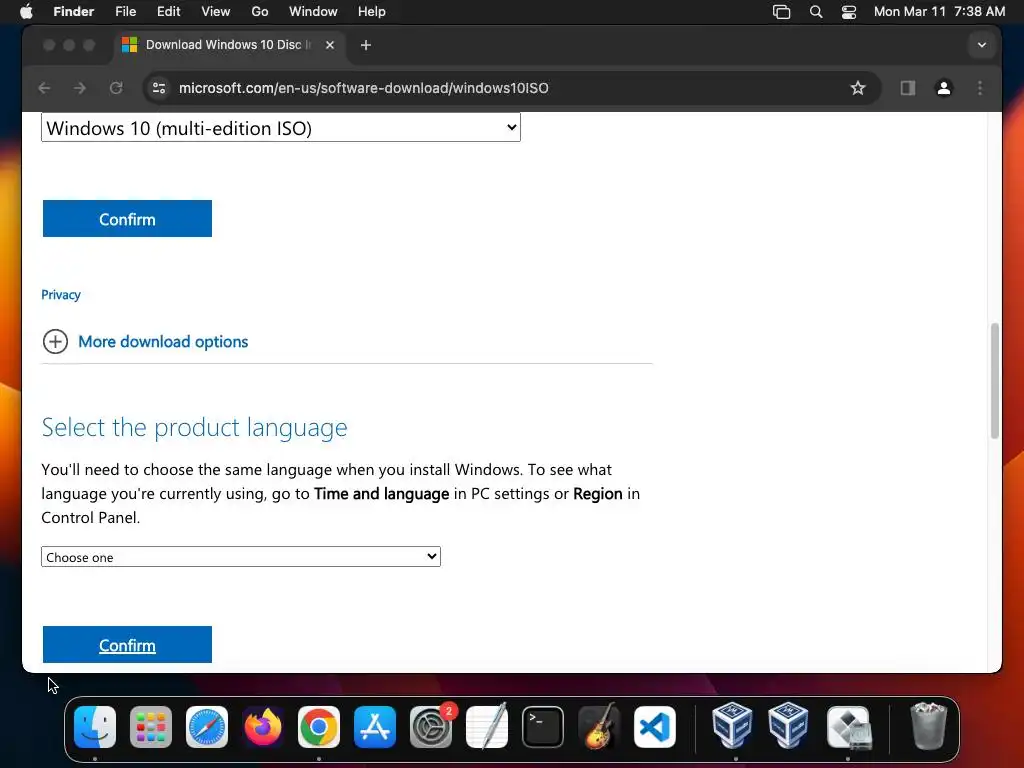
Task: Toggle the Chrome side panel
Action: (908, 88)
